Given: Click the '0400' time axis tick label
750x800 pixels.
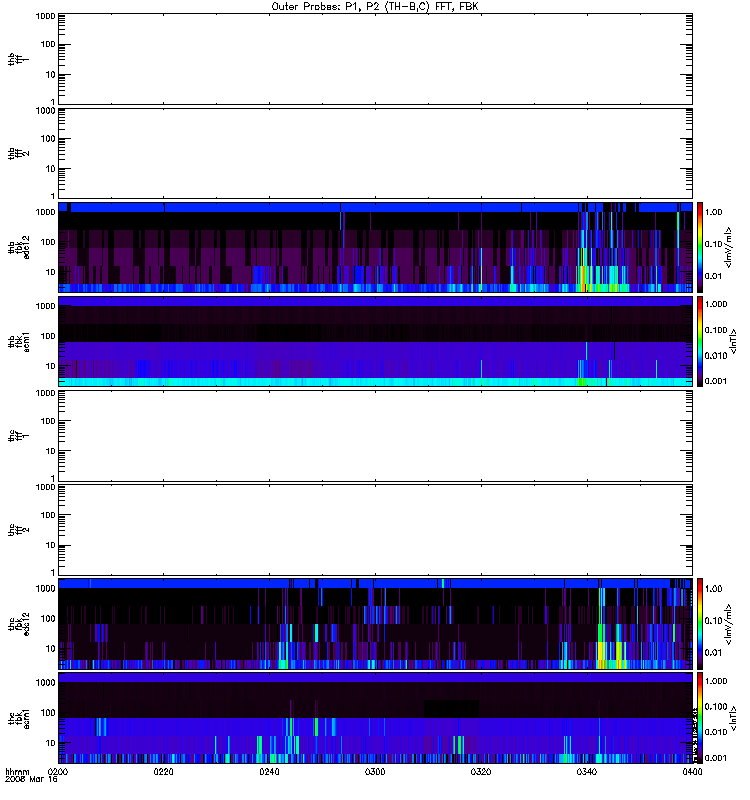Looking at the screenshot, I should pyautogui.click(x=692, y=772).
